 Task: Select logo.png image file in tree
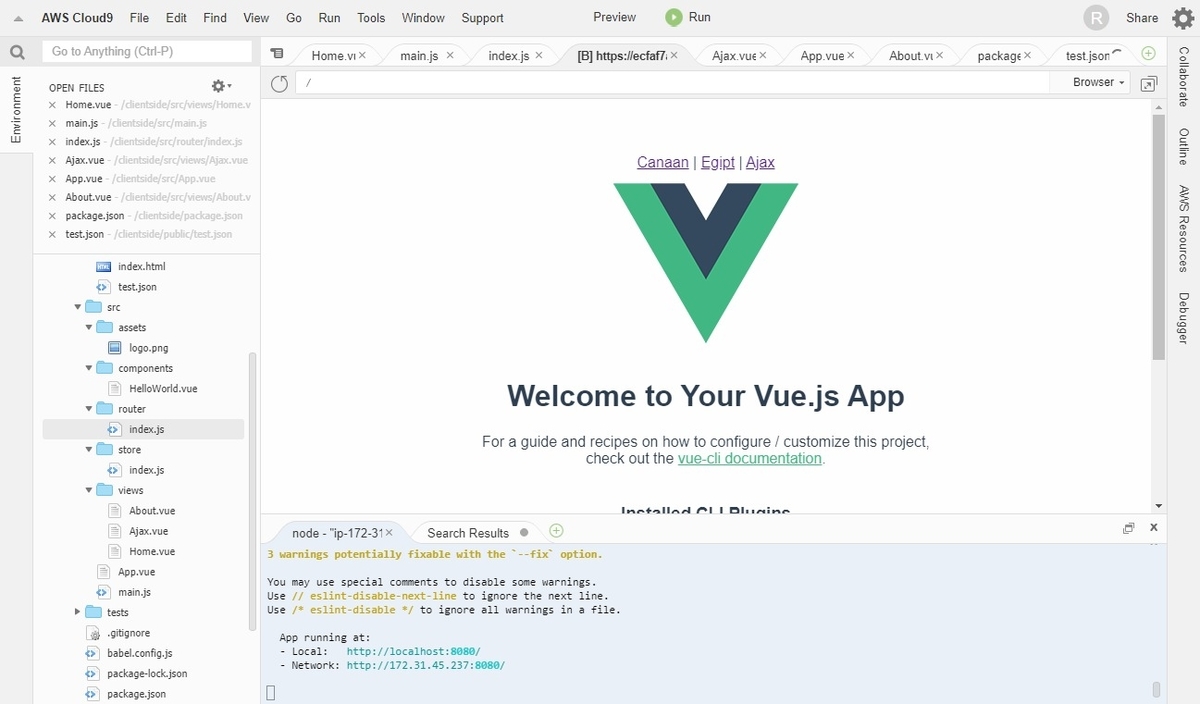tap(148, 348)
